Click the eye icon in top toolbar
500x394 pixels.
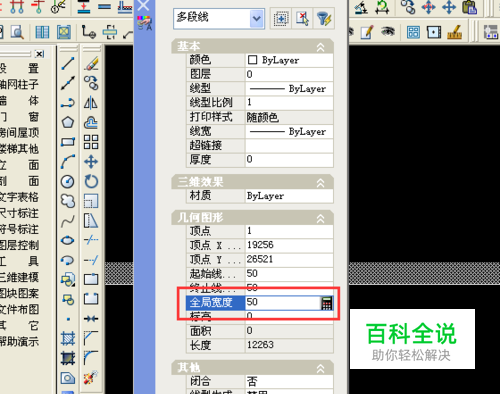pos(388,32)
